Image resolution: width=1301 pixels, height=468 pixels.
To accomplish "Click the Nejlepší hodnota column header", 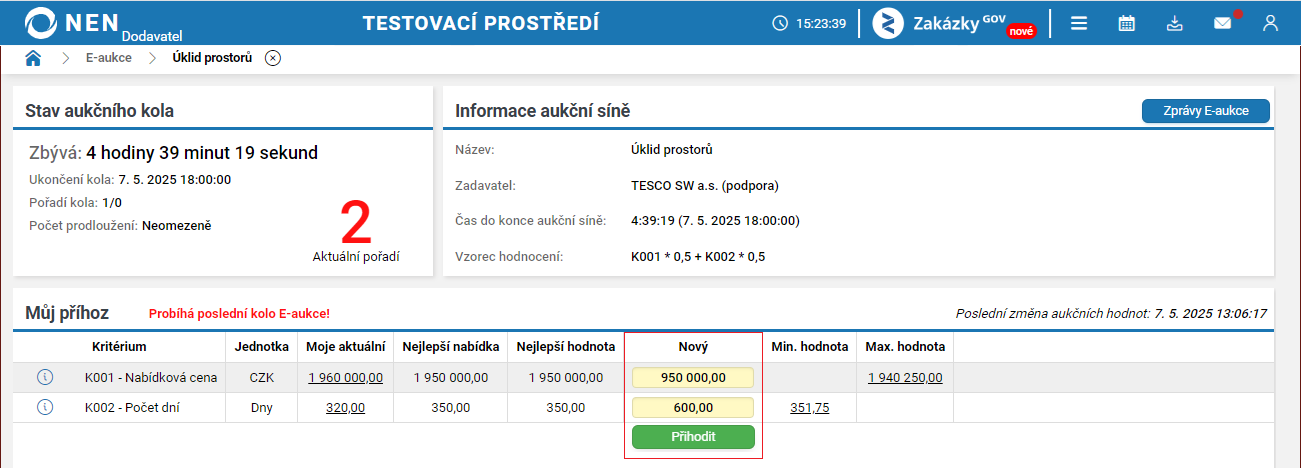I will (565, 347).
